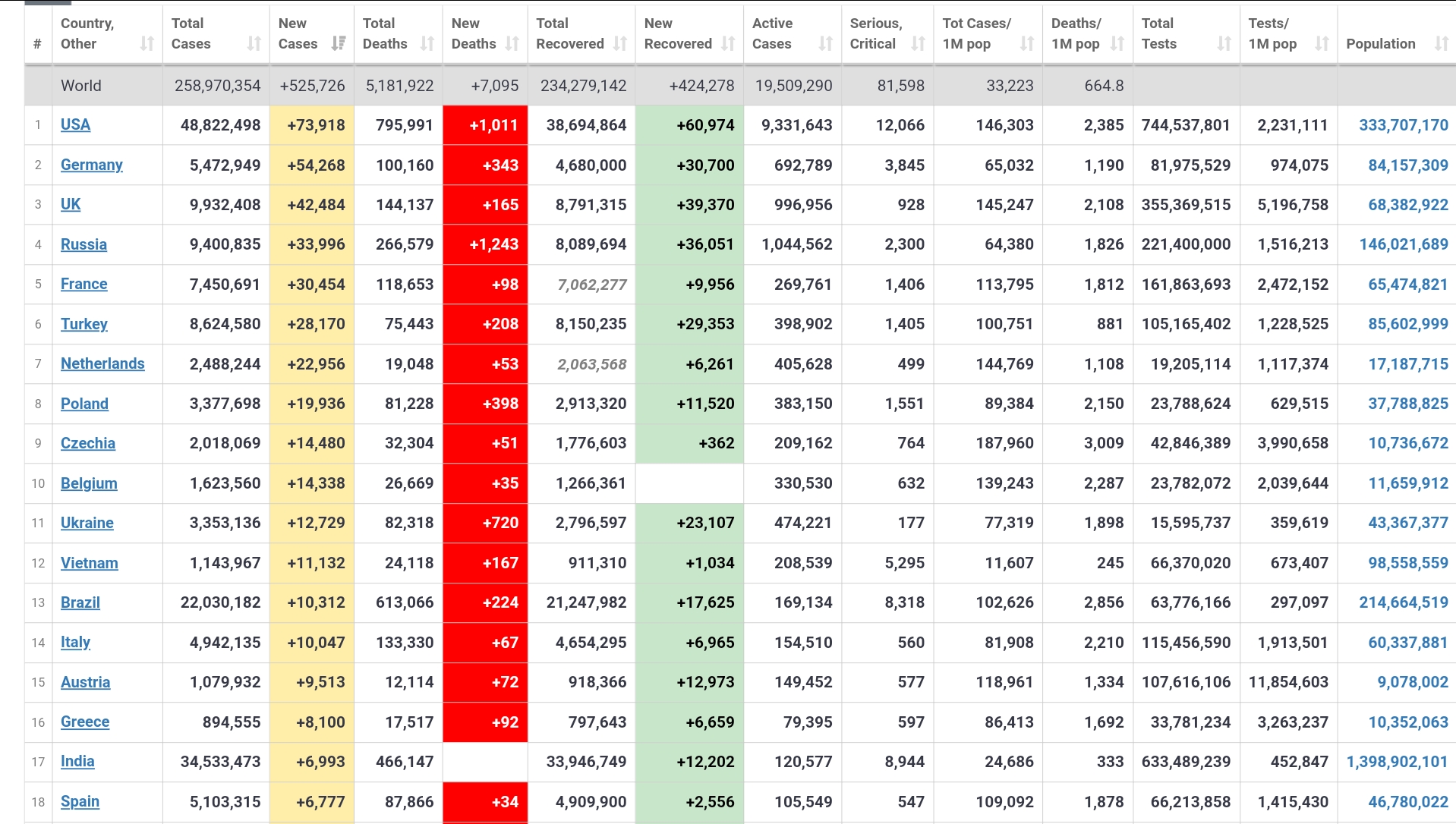
Task: Click sort icon in Total Cases column
Action: (254, 44)
